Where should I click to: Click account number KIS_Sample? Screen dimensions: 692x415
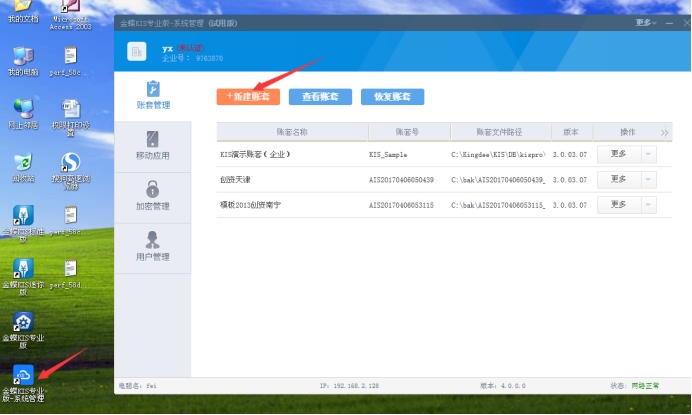(388, 155)
